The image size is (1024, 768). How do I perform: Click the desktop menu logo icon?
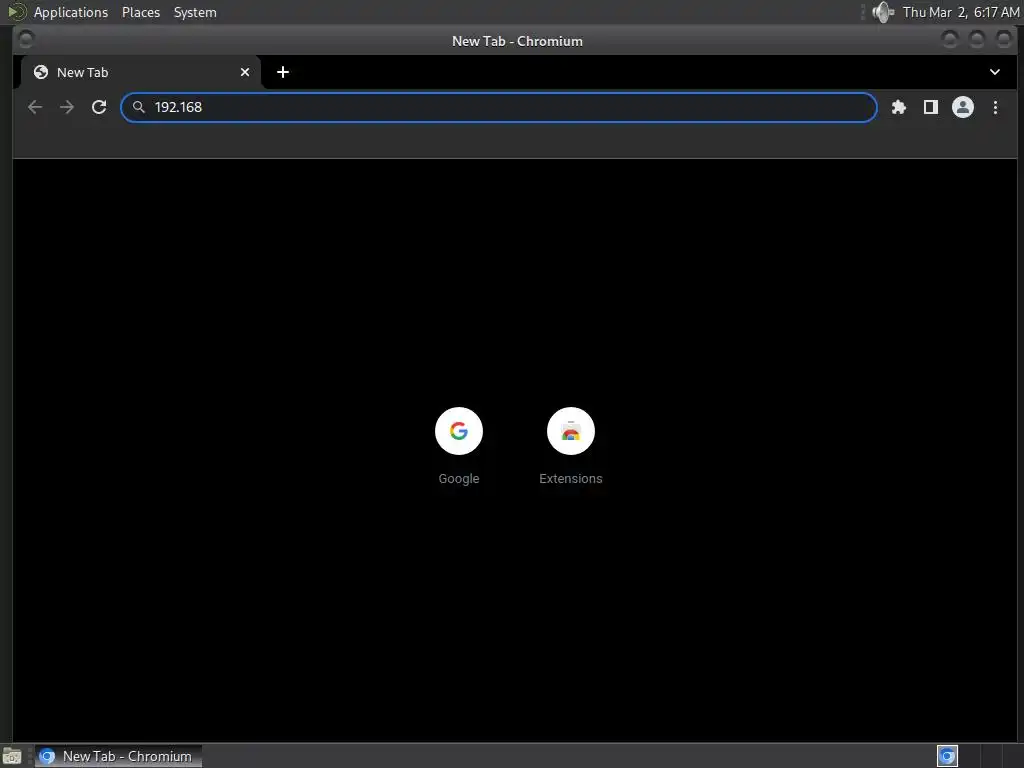coord(16,12)
